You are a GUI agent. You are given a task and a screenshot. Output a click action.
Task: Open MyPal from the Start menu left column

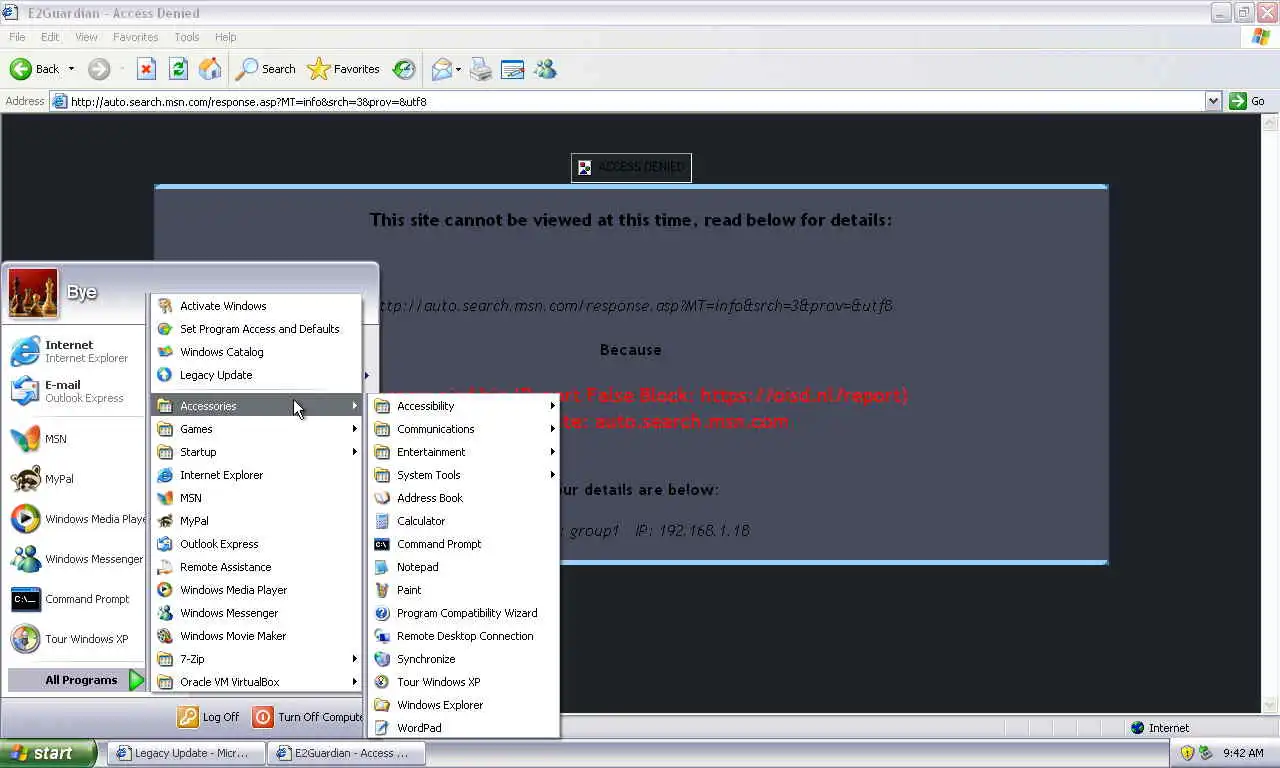pos(76,479)
